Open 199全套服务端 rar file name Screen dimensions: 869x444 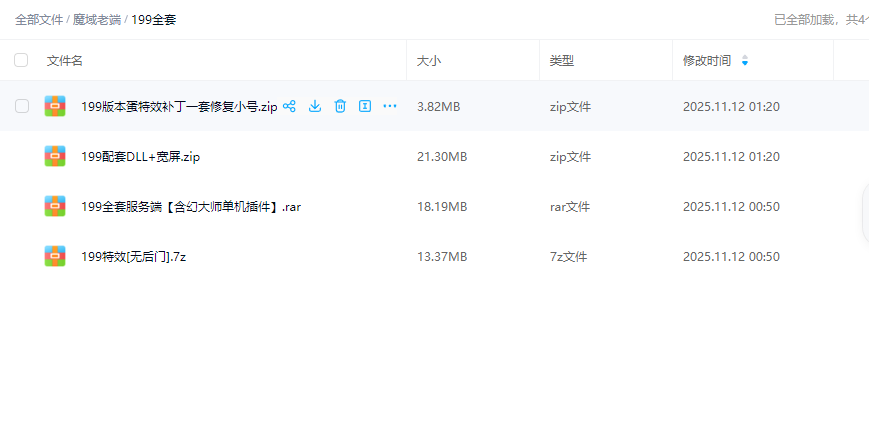[191, 207]
